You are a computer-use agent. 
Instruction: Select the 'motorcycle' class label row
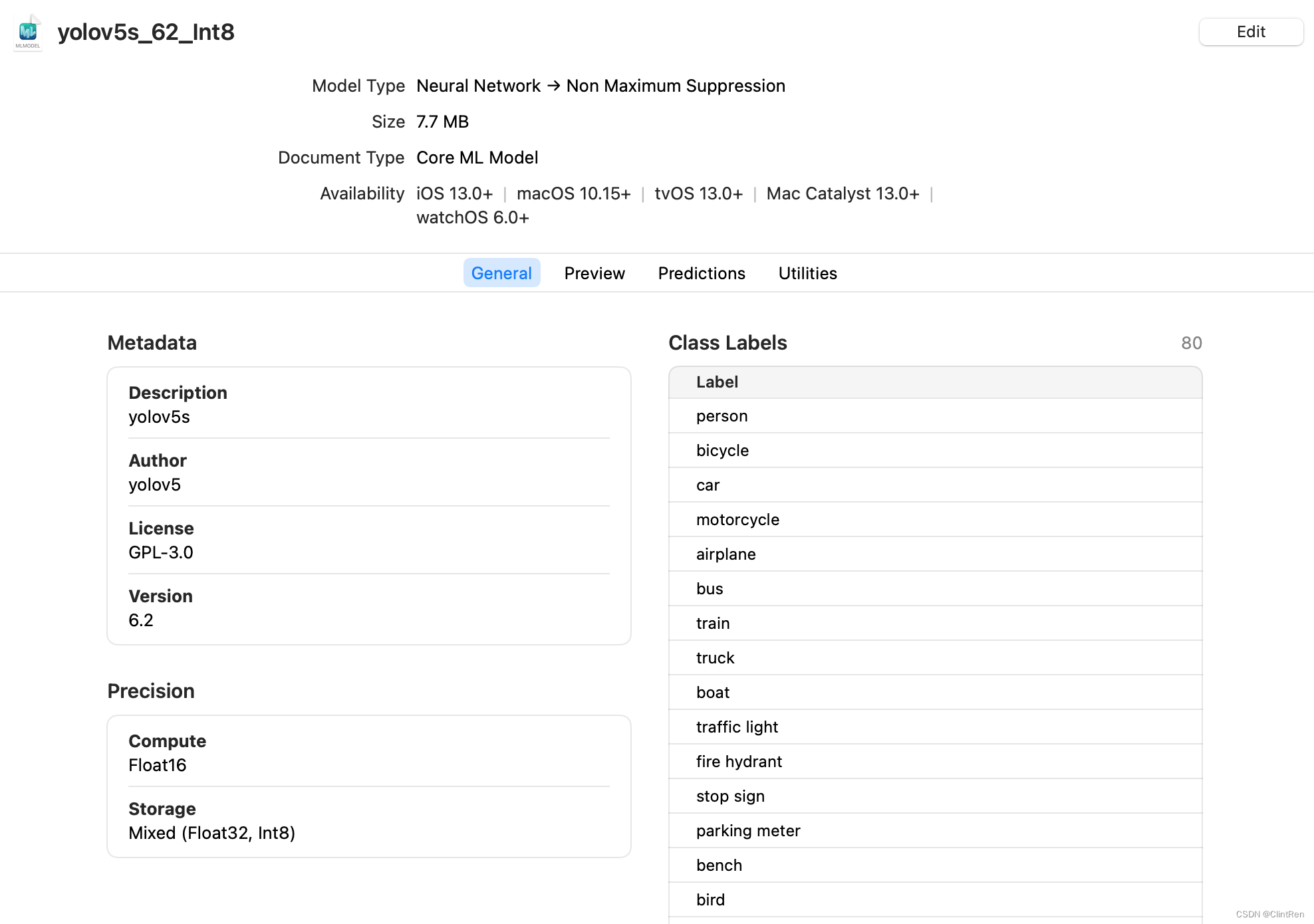935,520
